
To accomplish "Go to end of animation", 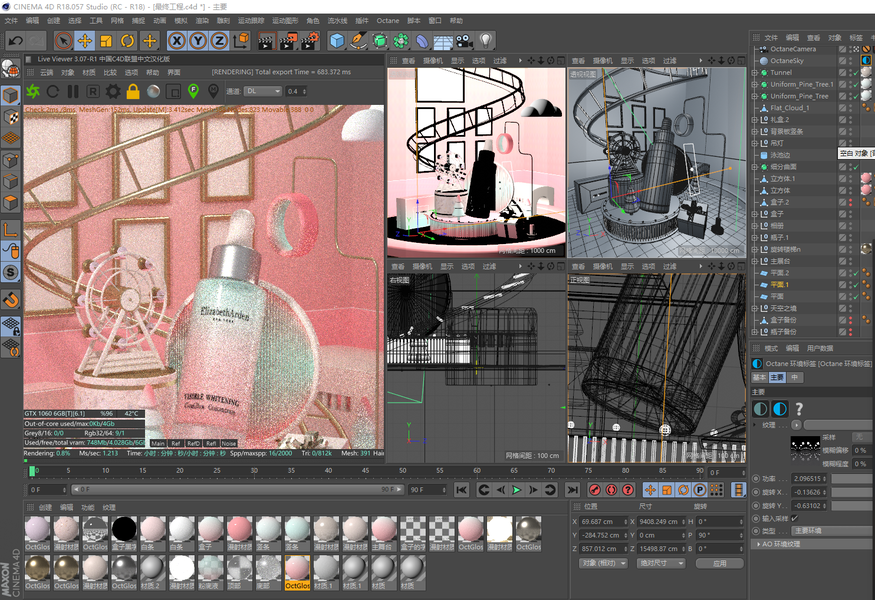I will [572, 490].
